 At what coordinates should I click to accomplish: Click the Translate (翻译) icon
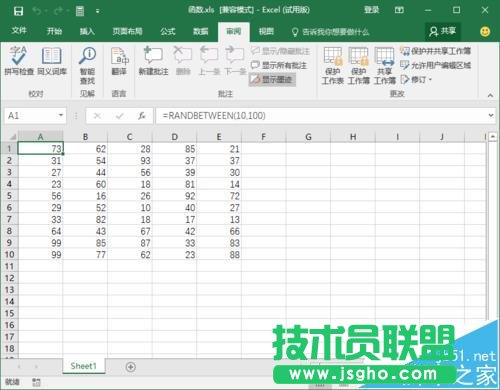click(x=119, y=61)
